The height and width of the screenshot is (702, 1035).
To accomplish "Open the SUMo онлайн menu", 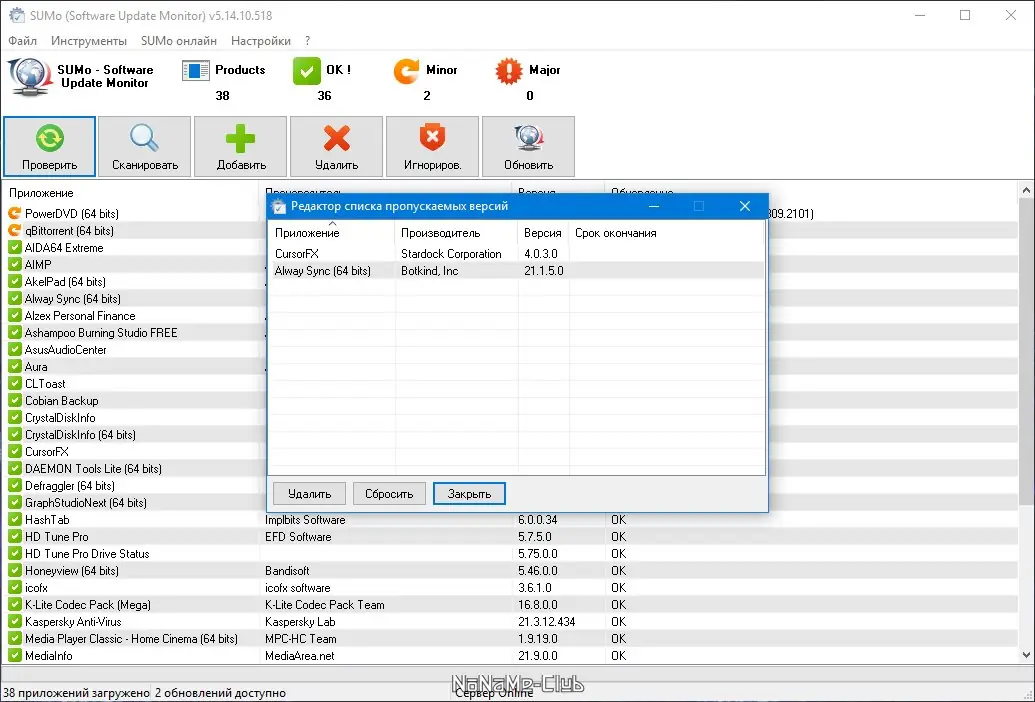I will coord(178,41).
